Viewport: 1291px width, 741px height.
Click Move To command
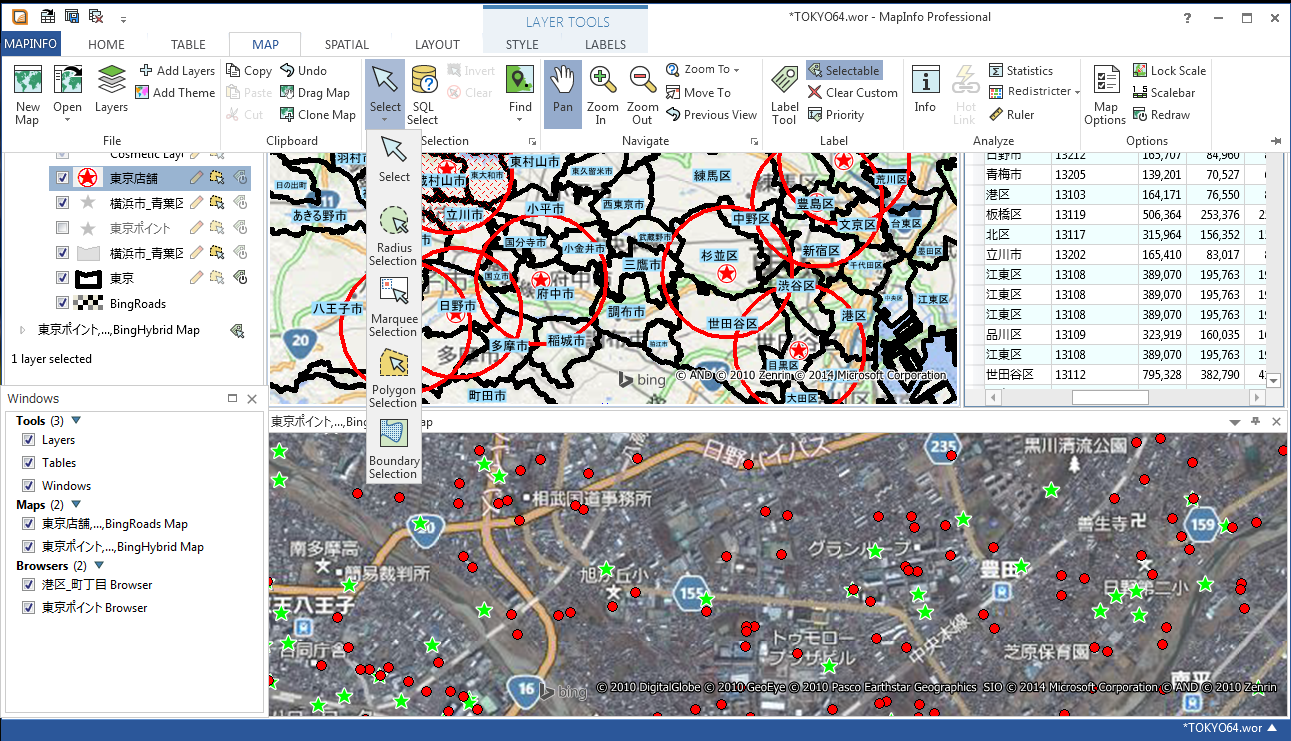(x=698, y=93)
